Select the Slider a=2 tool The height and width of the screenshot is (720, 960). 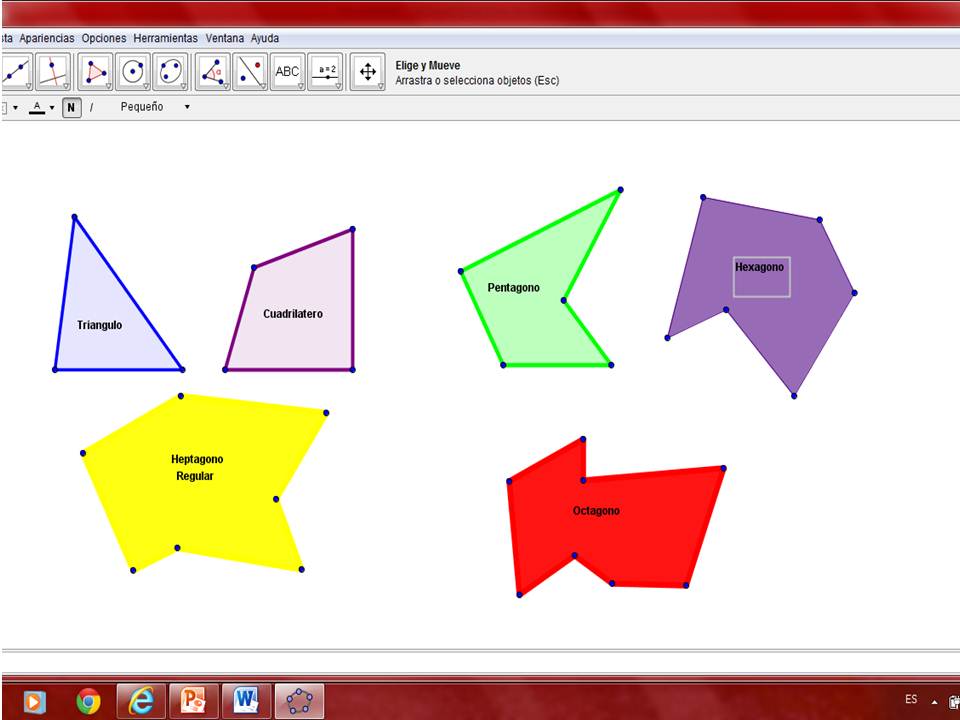pyautogui.click(x=325, y=72)
